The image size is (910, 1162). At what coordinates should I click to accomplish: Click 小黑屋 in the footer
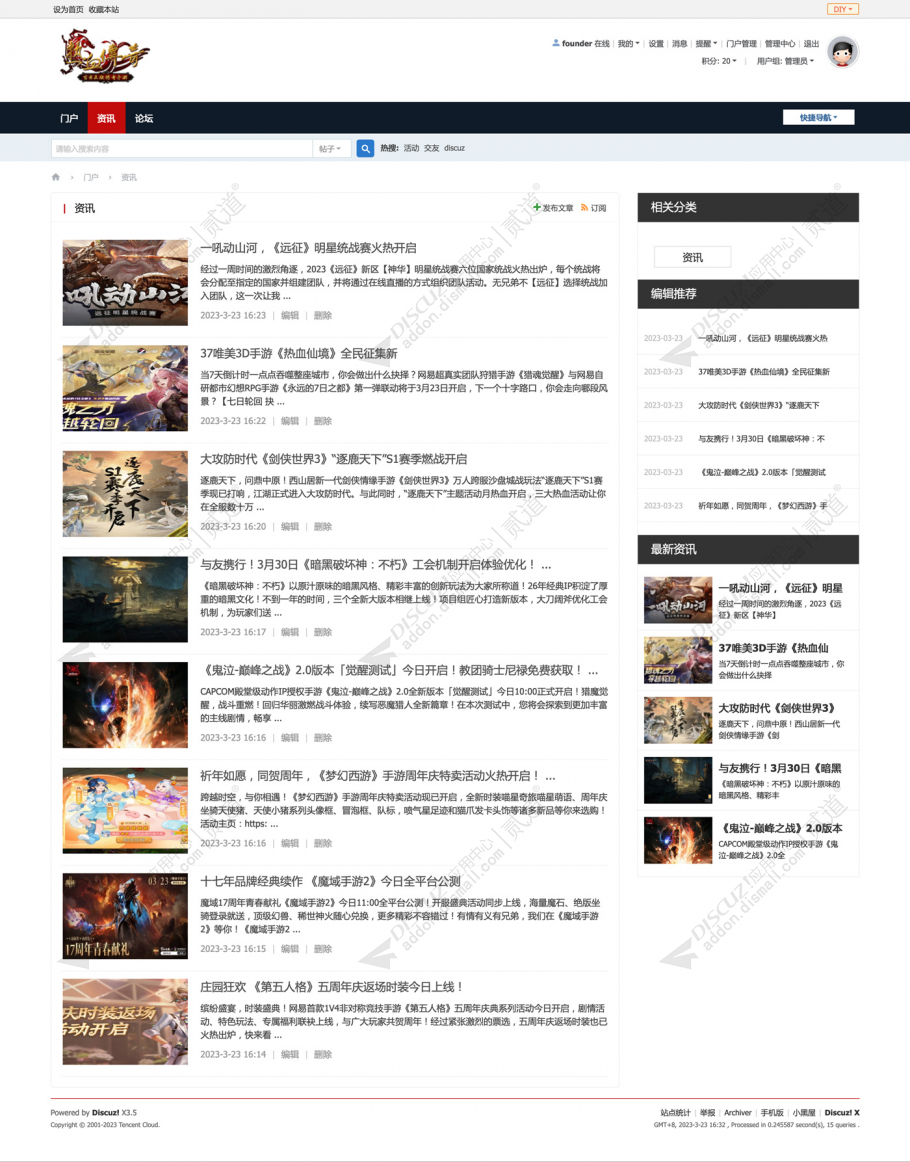pyautogui.click(x=804, y=1112)
